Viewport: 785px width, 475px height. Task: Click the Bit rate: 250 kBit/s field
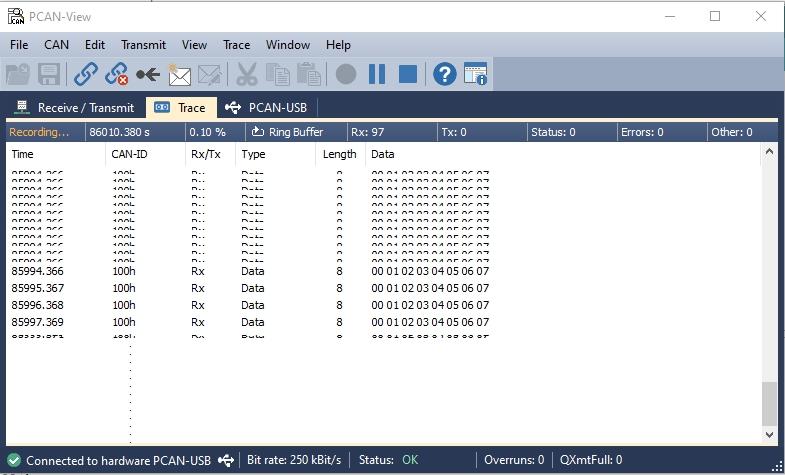[294, 460]
